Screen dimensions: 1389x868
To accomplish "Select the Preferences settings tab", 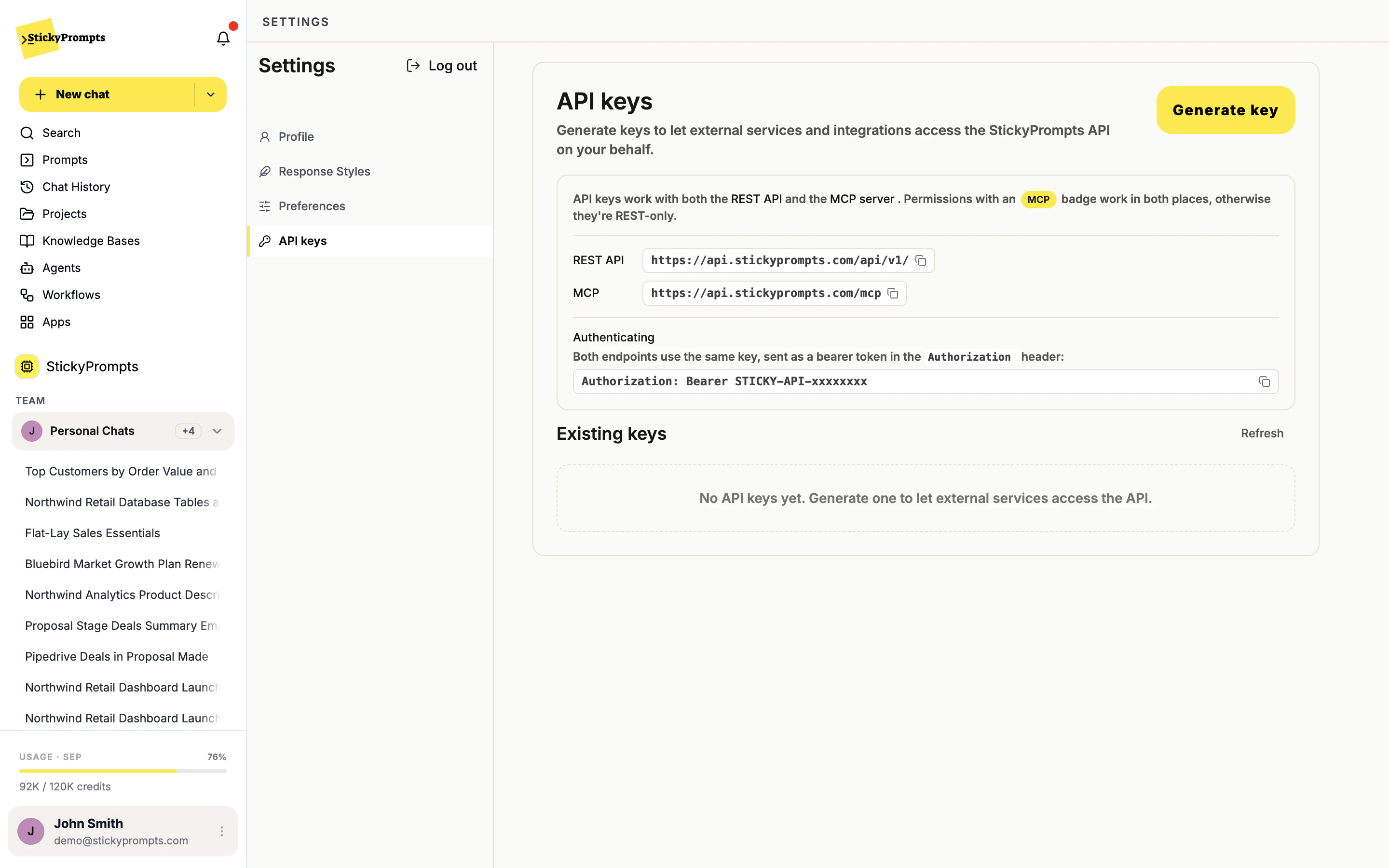I will pos(369,206).
